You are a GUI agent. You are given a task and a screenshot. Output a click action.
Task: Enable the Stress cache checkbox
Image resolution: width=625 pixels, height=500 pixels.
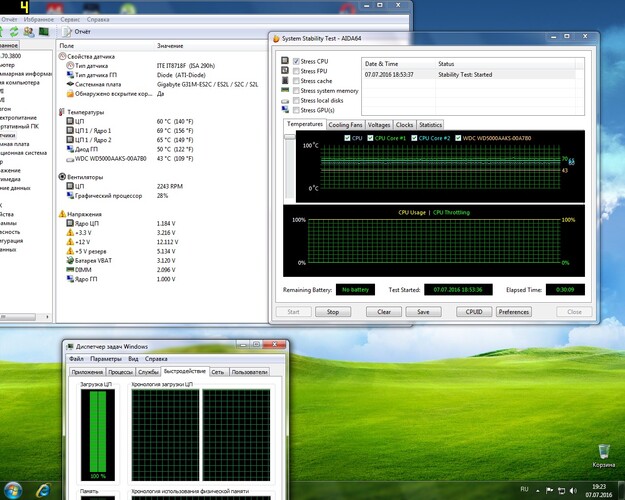coord(296,81)
